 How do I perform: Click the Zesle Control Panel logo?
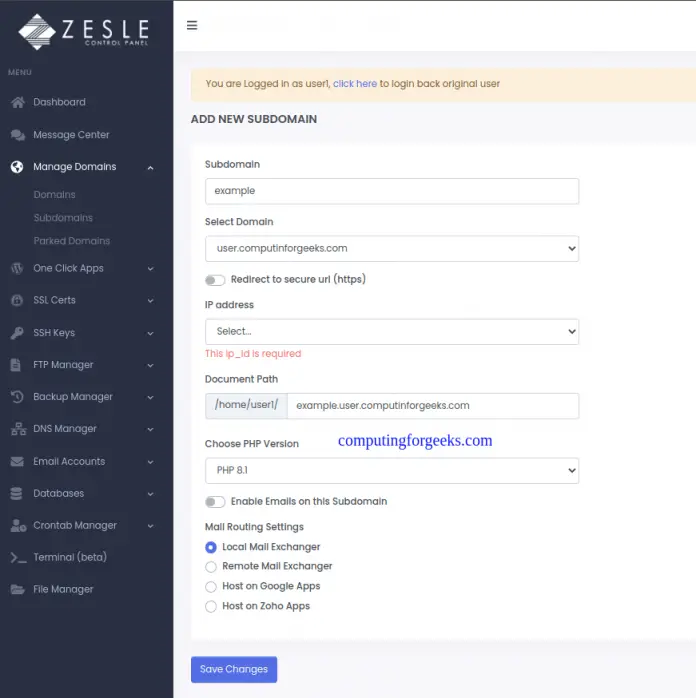(x=83, y=32)
